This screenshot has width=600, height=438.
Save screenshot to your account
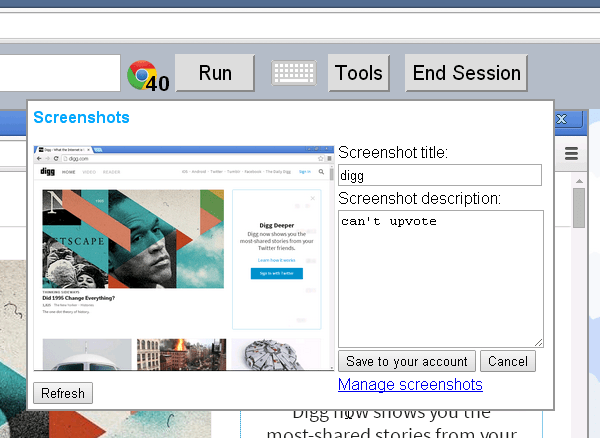pos(407,361)
